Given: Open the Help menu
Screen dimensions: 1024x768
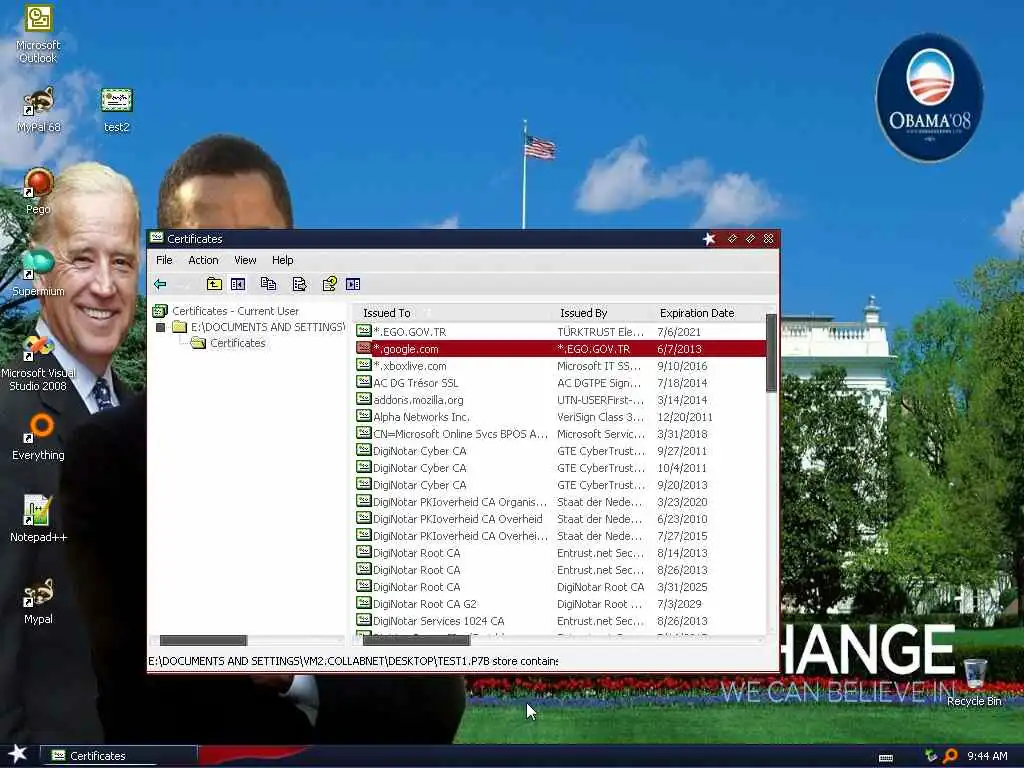Looking at the screenshot, I should 282,260.
